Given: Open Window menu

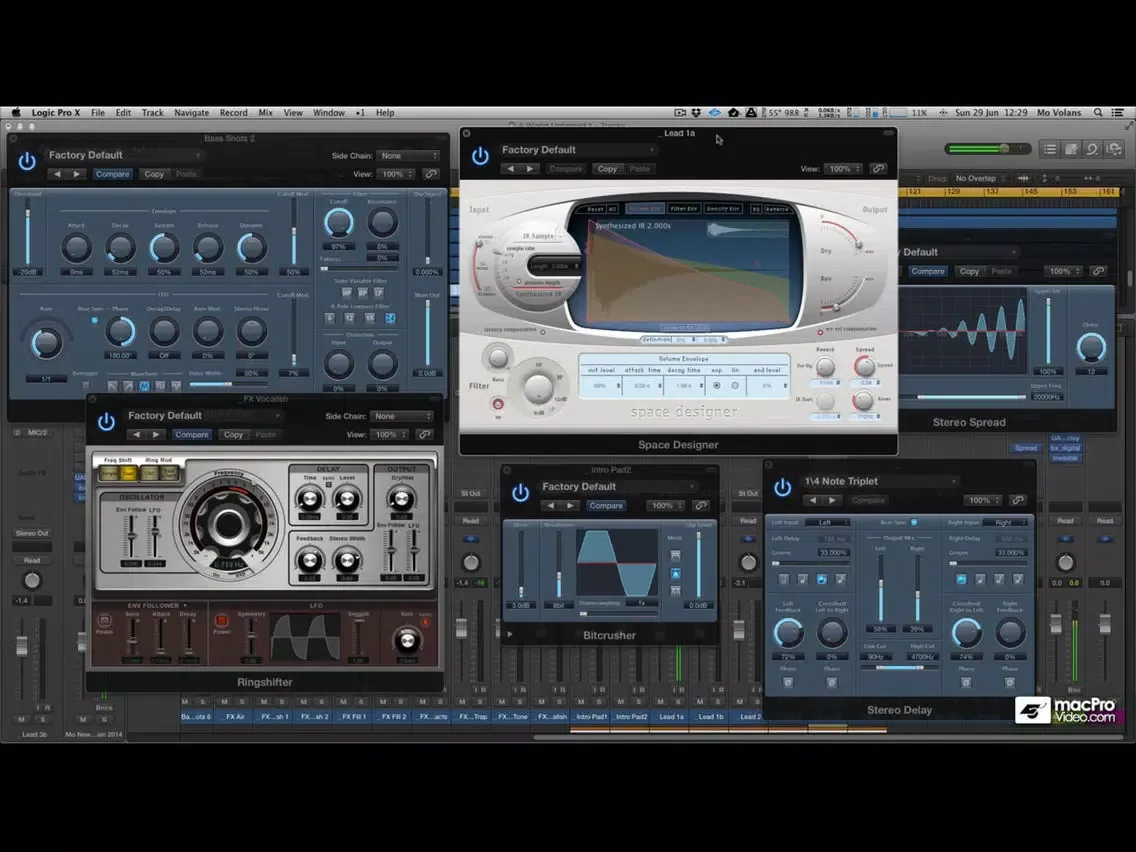Looking at the screenshot, I should 329,112.
